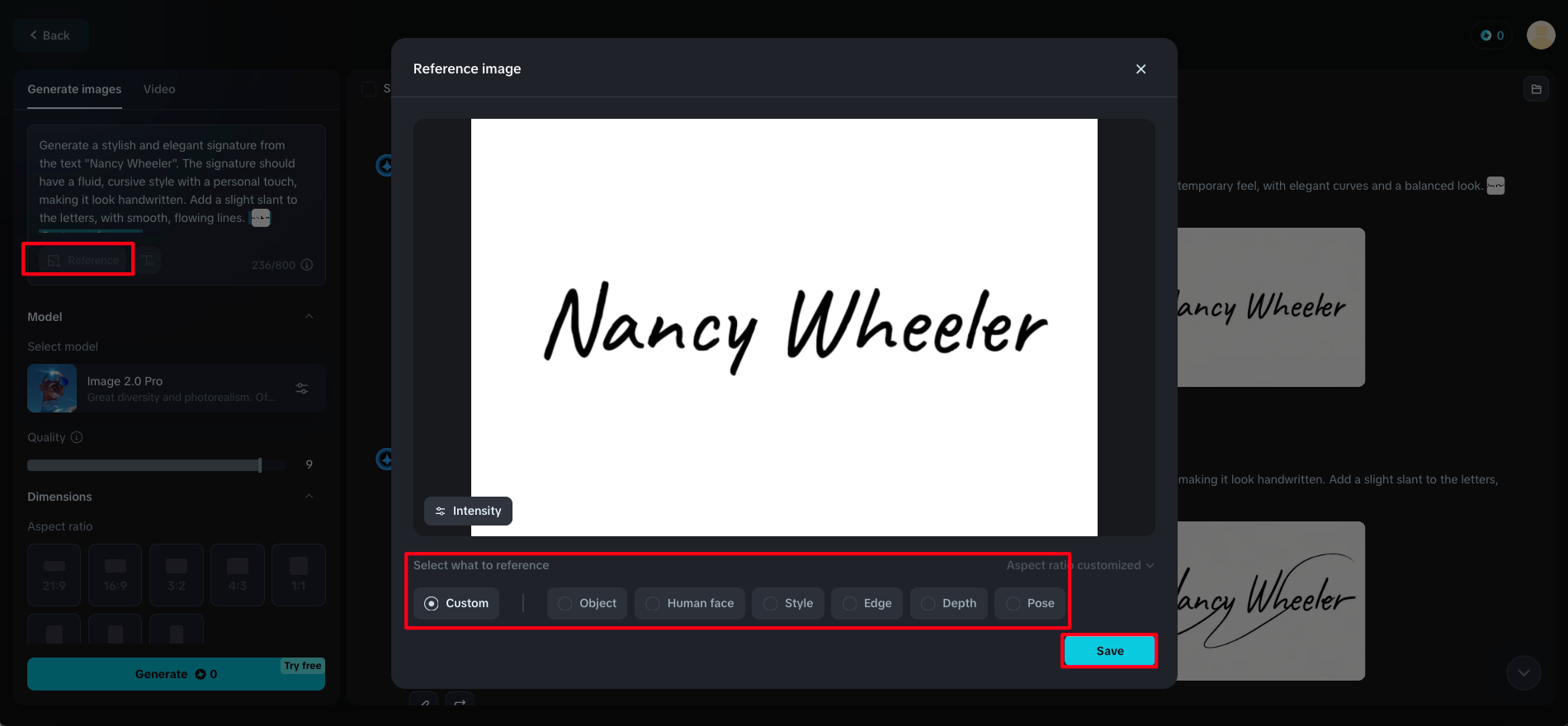Viewport: 1568px width, 726px height.
Task: Open the Intensity settings
Action: 468,511
